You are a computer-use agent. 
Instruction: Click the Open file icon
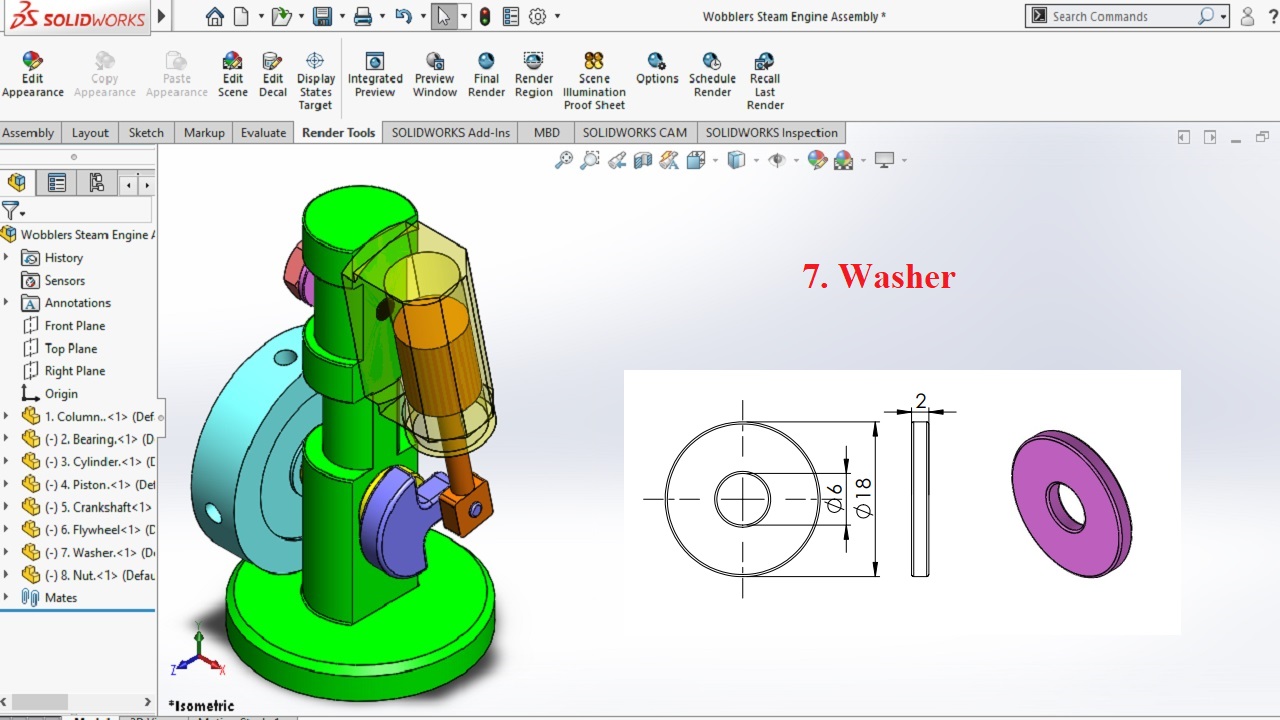tap(281, 16)
